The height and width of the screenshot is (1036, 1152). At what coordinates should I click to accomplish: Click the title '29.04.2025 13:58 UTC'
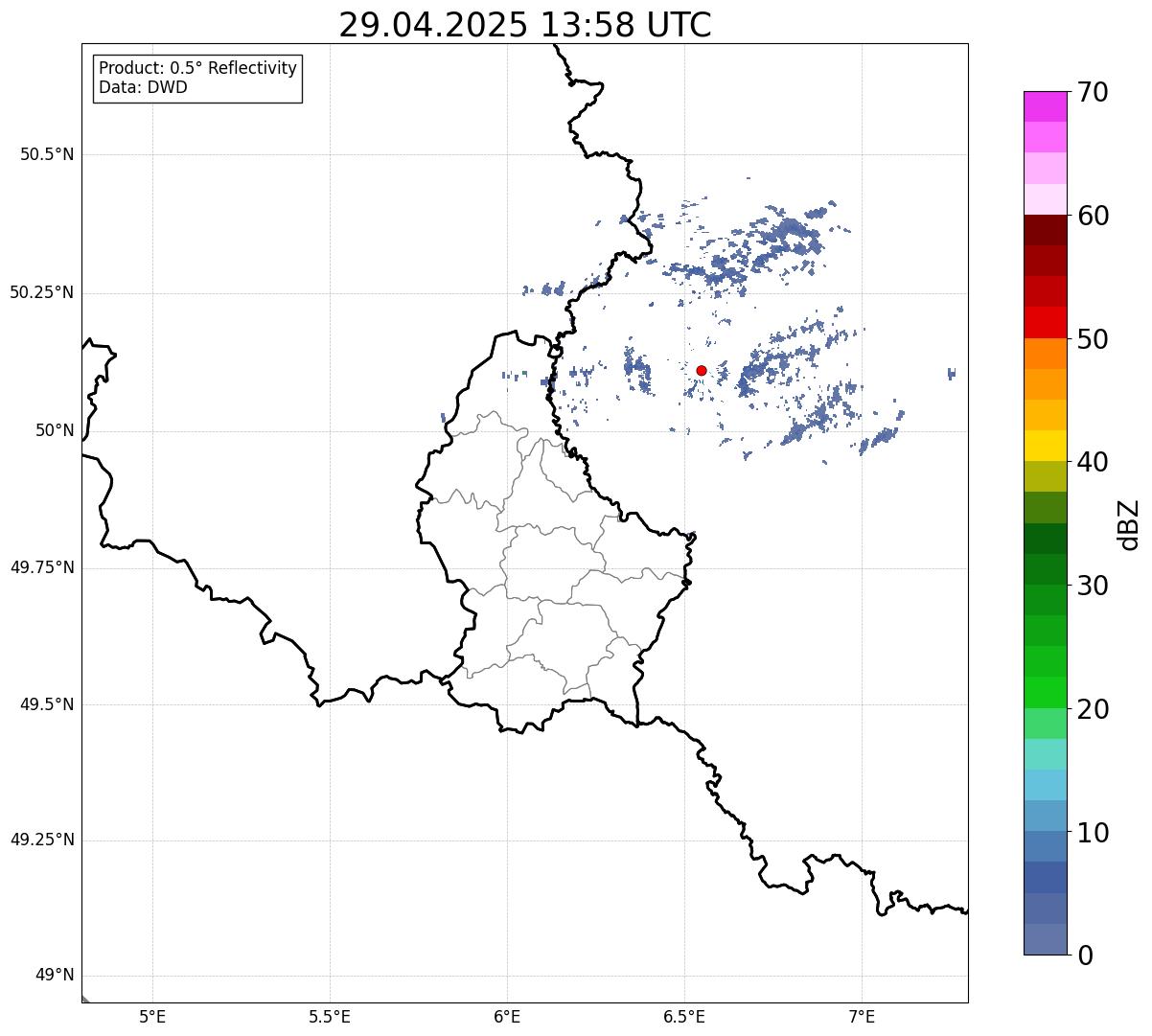coord(525,25)
